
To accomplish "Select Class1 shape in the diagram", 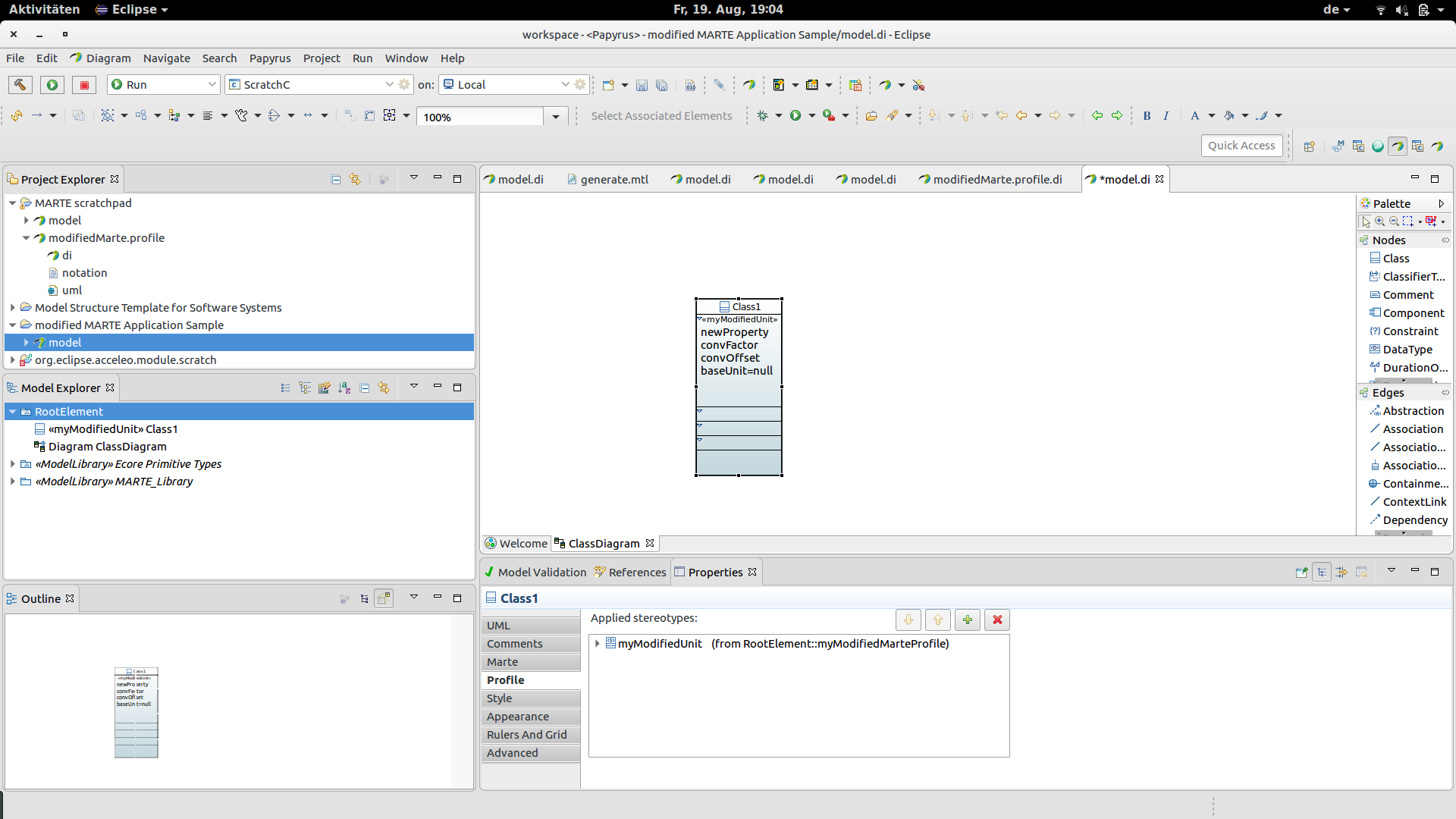I will click(739, 387).
